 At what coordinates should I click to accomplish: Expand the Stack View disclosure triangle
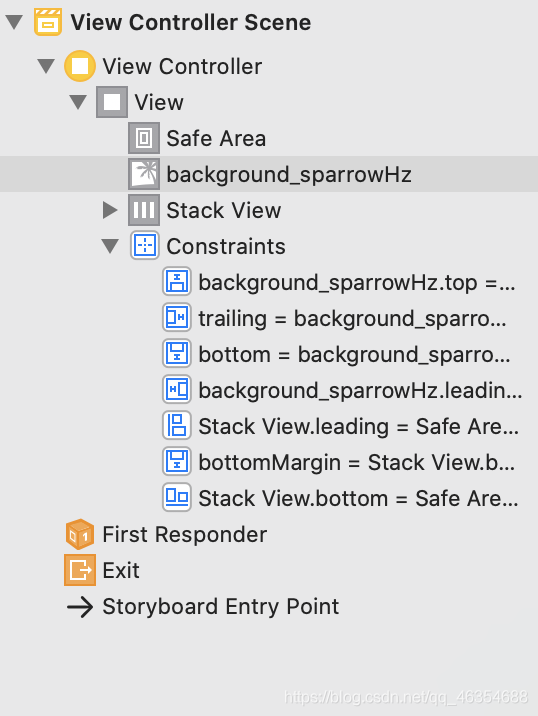[110, 210]
